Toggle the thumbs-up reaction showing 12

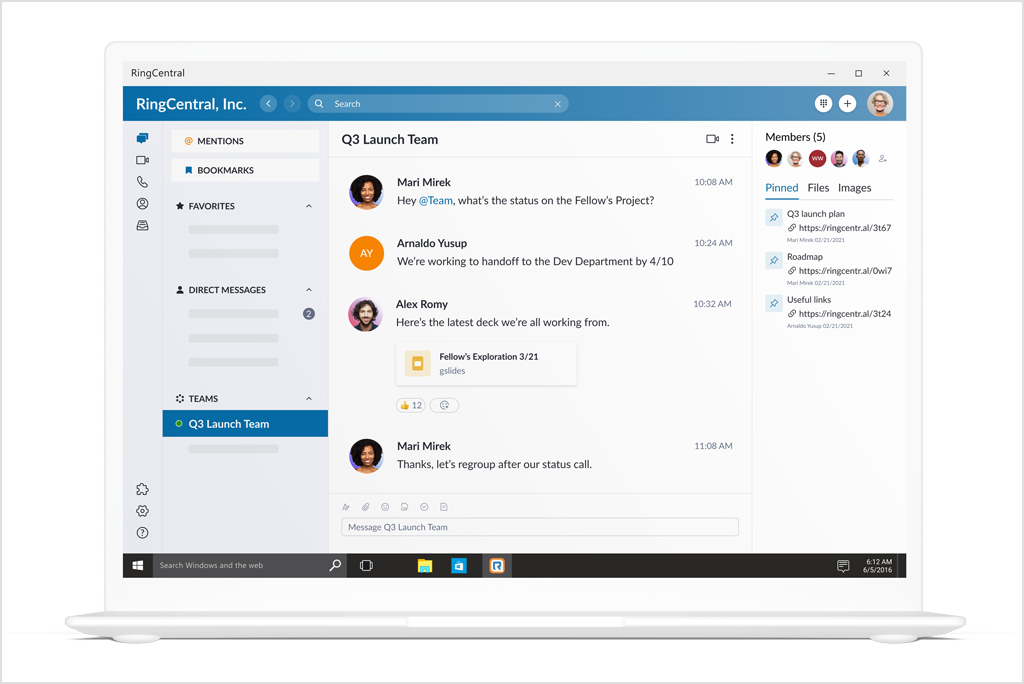click(x=410, y=405)
